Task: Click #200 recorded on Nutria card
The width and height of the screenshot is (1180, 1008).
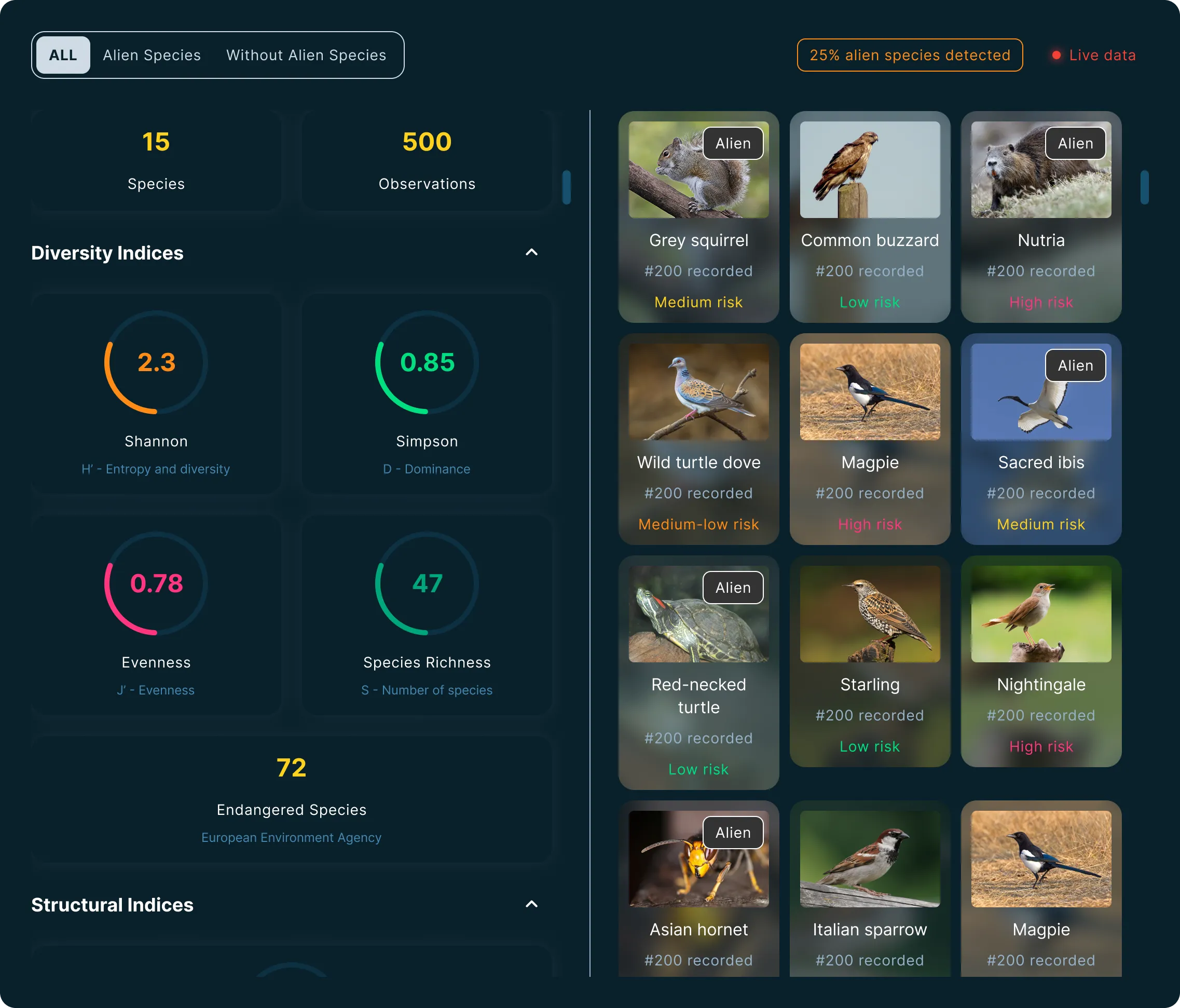Action: 1041,271
